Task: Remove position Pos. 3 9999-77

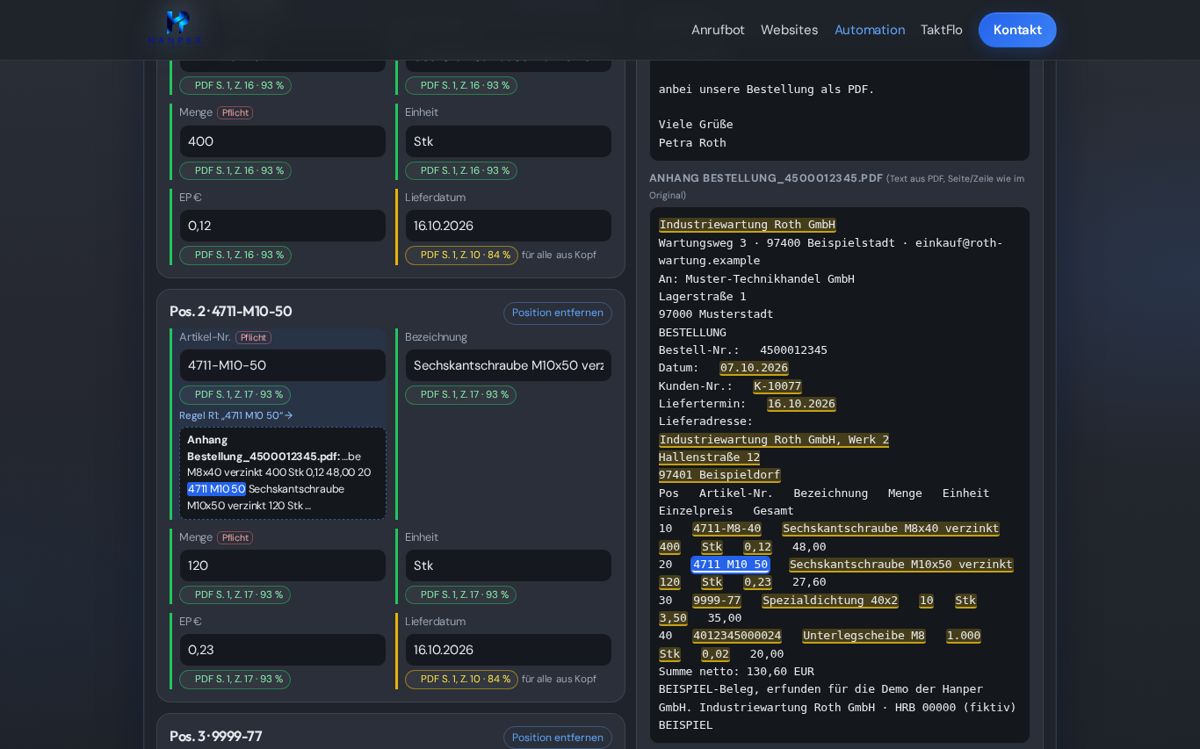Action: (x=558, y=738)
